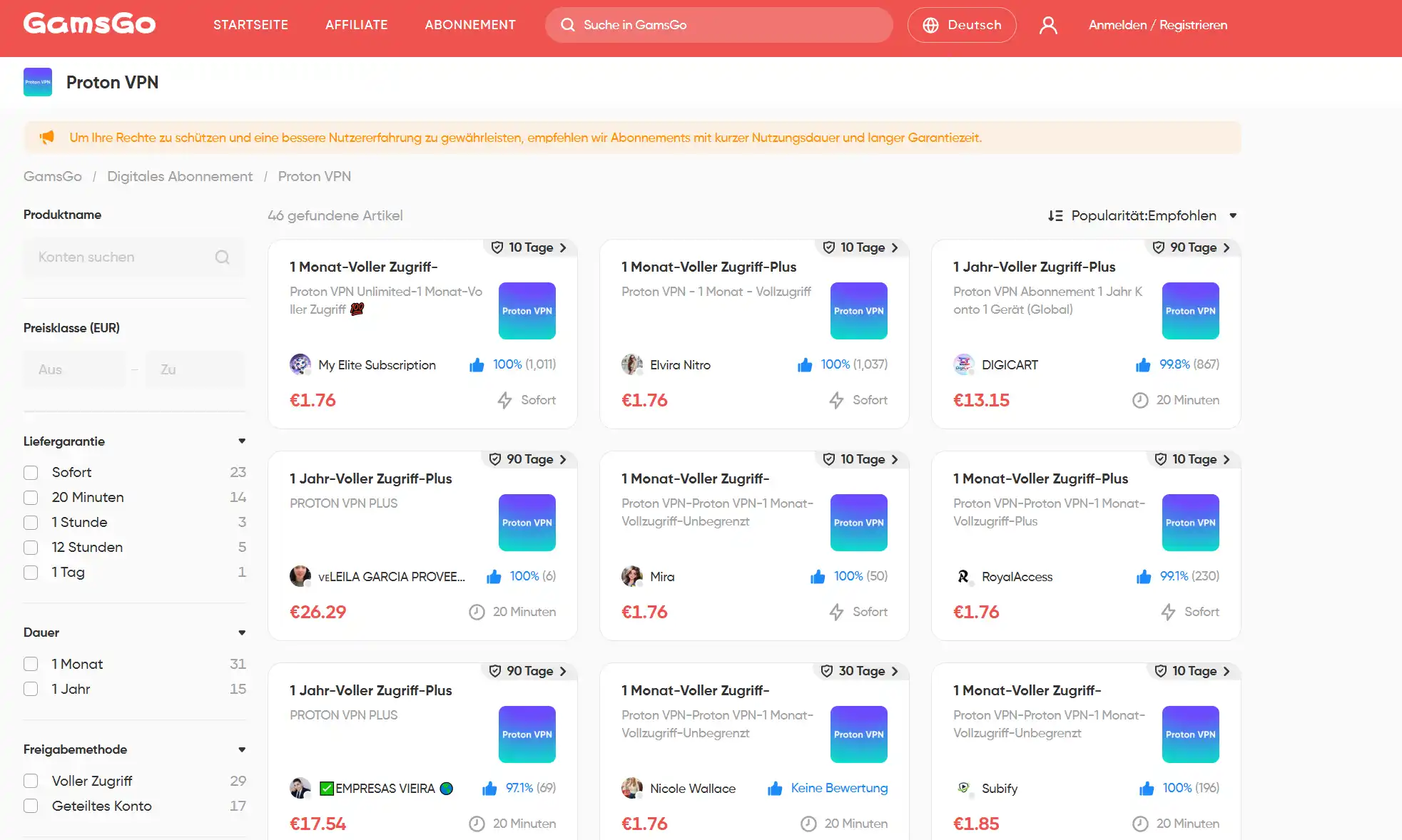Screen dimensions: 1402x840
Task: Click the Proton VPN thumbnail on RoyalAccess card
Action: [x=1190, y=523]
